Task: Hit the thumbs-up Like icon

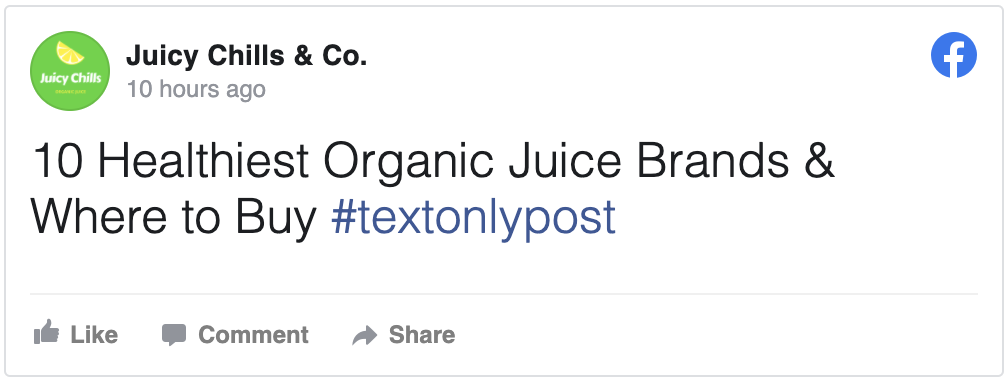Action: click(46, 332)
